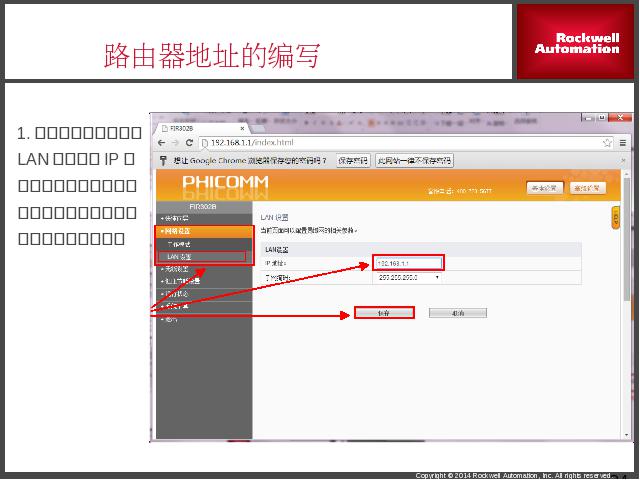Click the scrollbar up arrow
This screenshot has height=480, width=640.
(x=627, y=173)
